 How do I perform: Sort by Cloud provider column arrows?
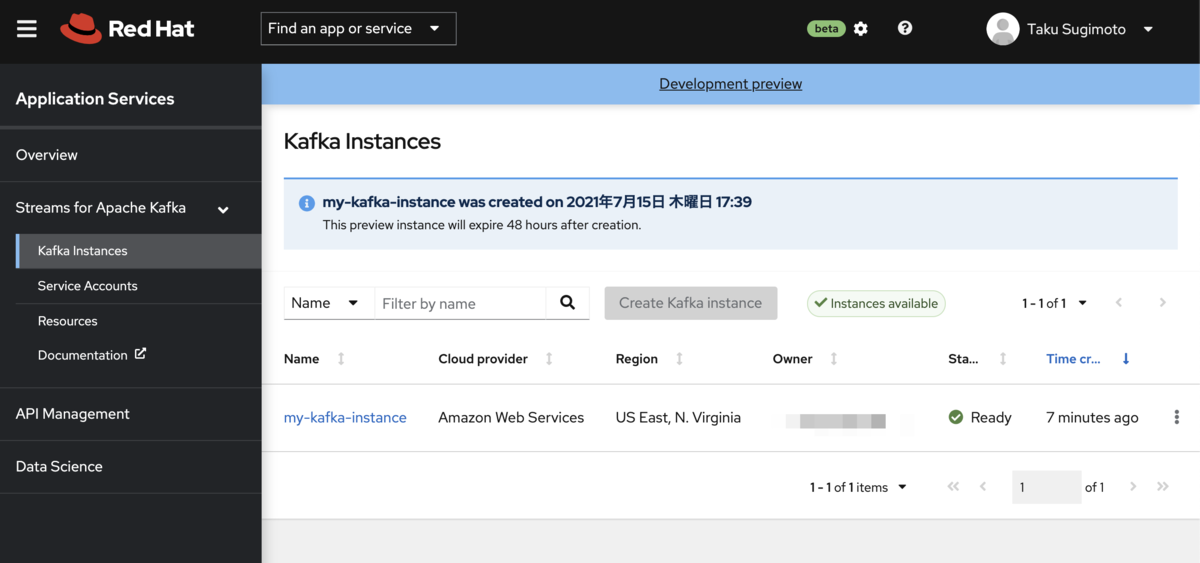click(549, 359)
